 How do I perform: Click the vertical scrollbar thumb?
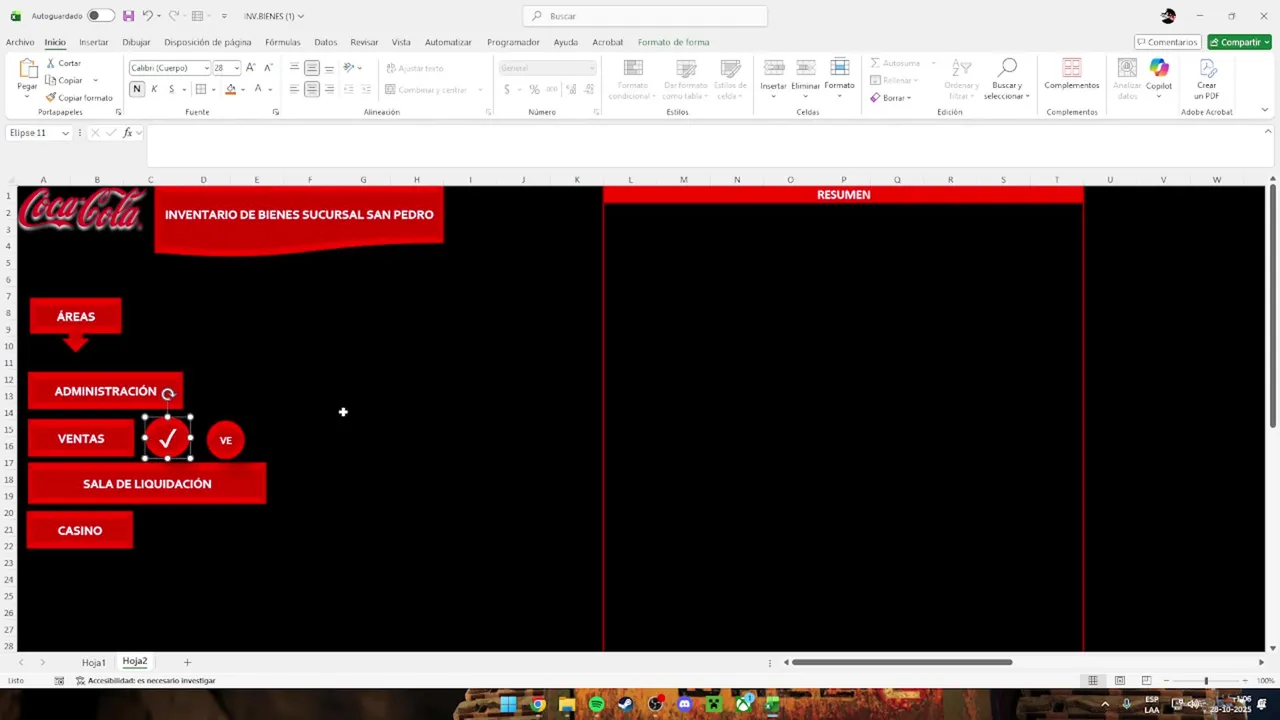click(x=1272, y=310)
